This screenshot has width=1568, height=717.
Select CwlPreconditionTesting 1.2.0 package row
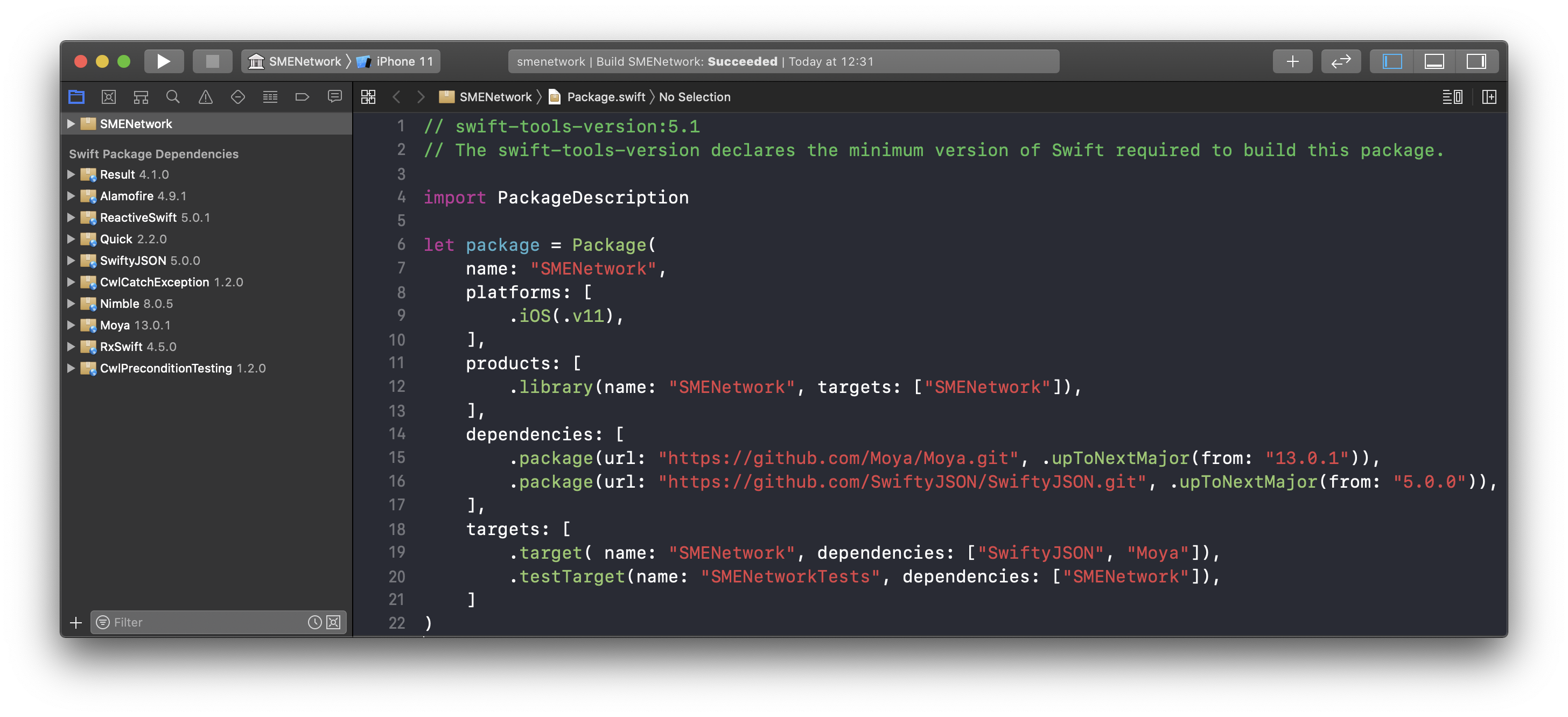[206, 368]
